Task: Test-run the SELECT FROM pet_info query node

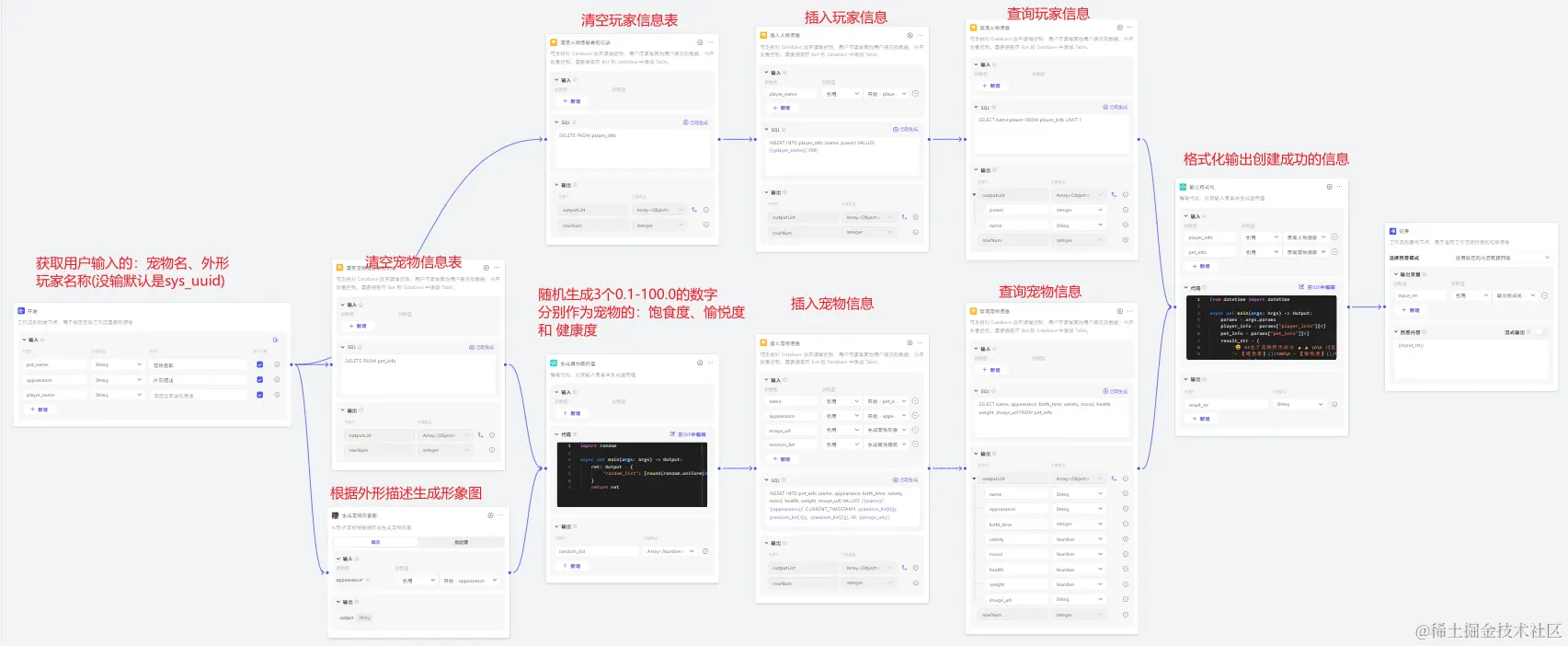Action: 1119,311
